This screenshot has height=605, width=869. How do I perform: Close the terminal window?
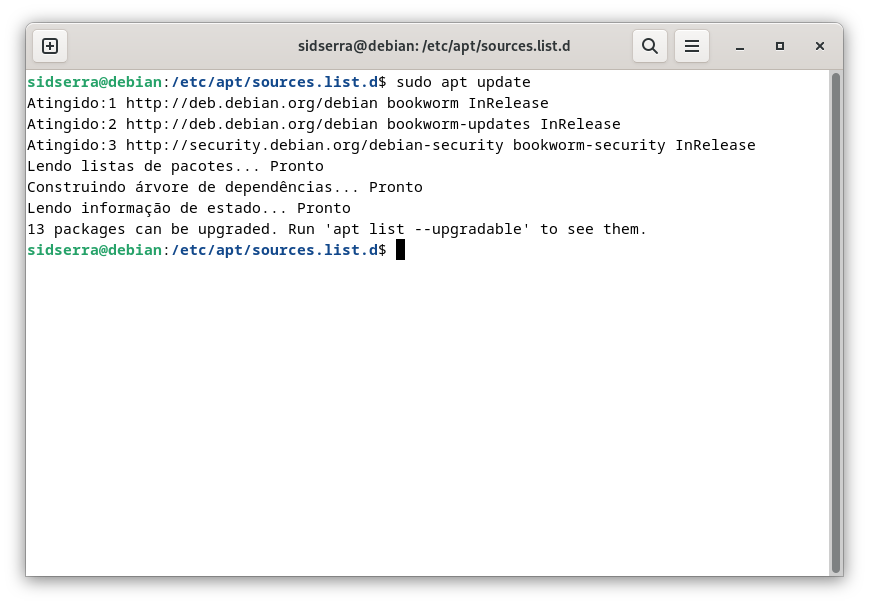(x=820, y=46)
